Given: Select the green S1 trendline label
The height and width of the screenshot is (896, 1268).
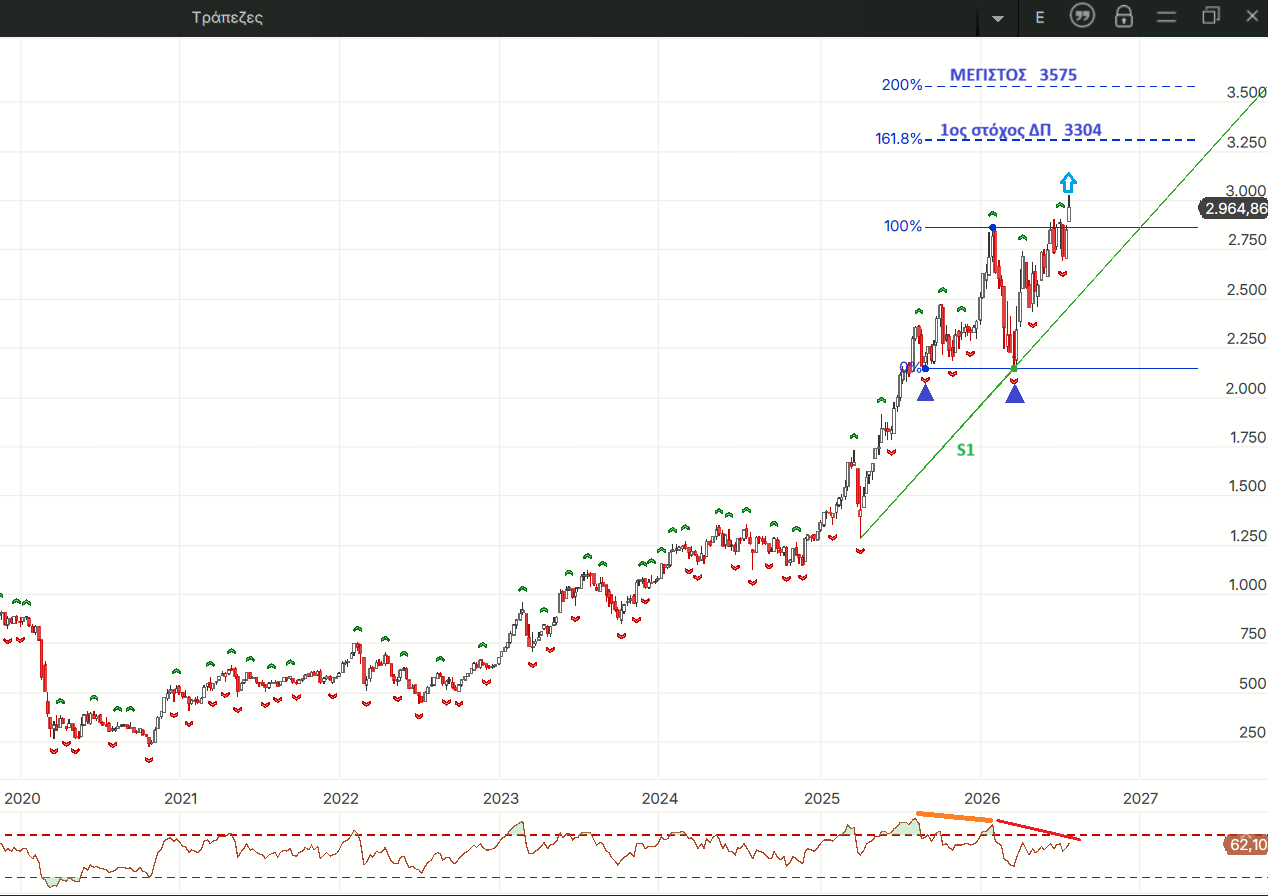Looking at the screenshot, I should click(x=965, y=450).
